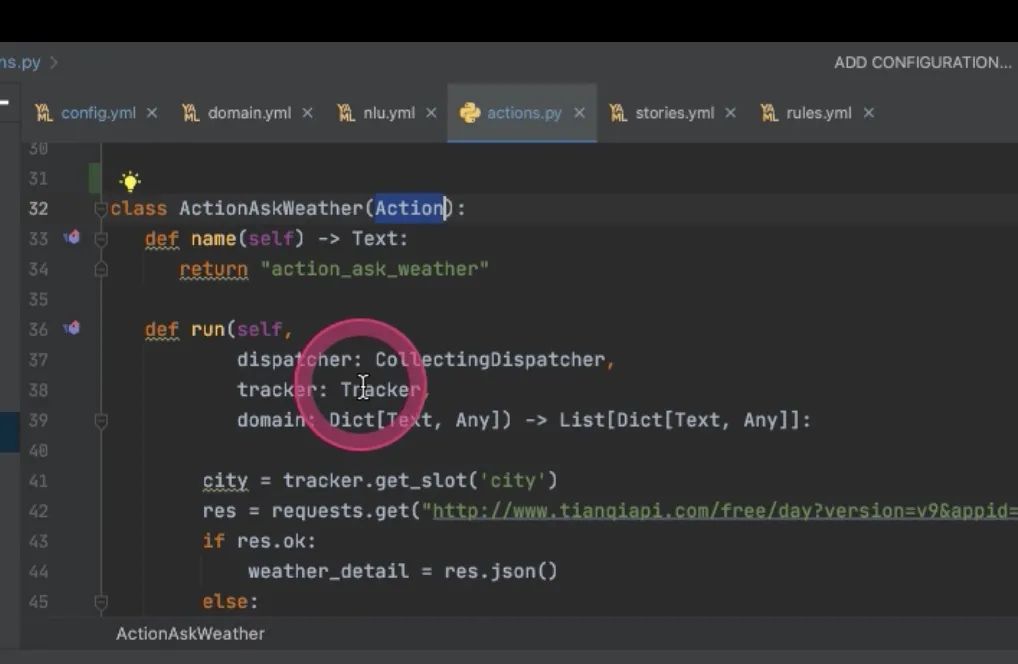Click the fold end marker on line 34
The width and height of the screenshot is (1018, 664).
click(101, 269)
